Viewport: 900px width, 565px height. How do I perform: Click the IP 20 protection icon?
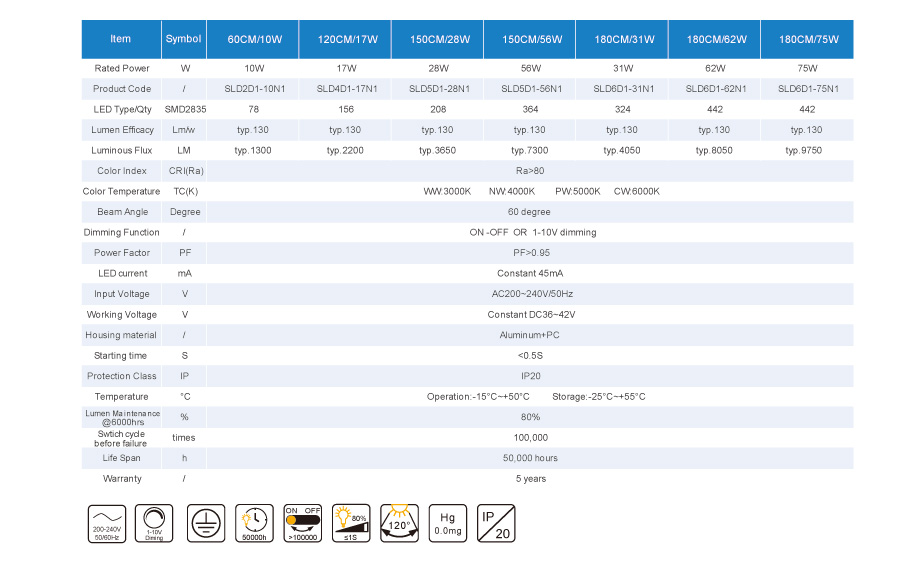pos(497,523)
